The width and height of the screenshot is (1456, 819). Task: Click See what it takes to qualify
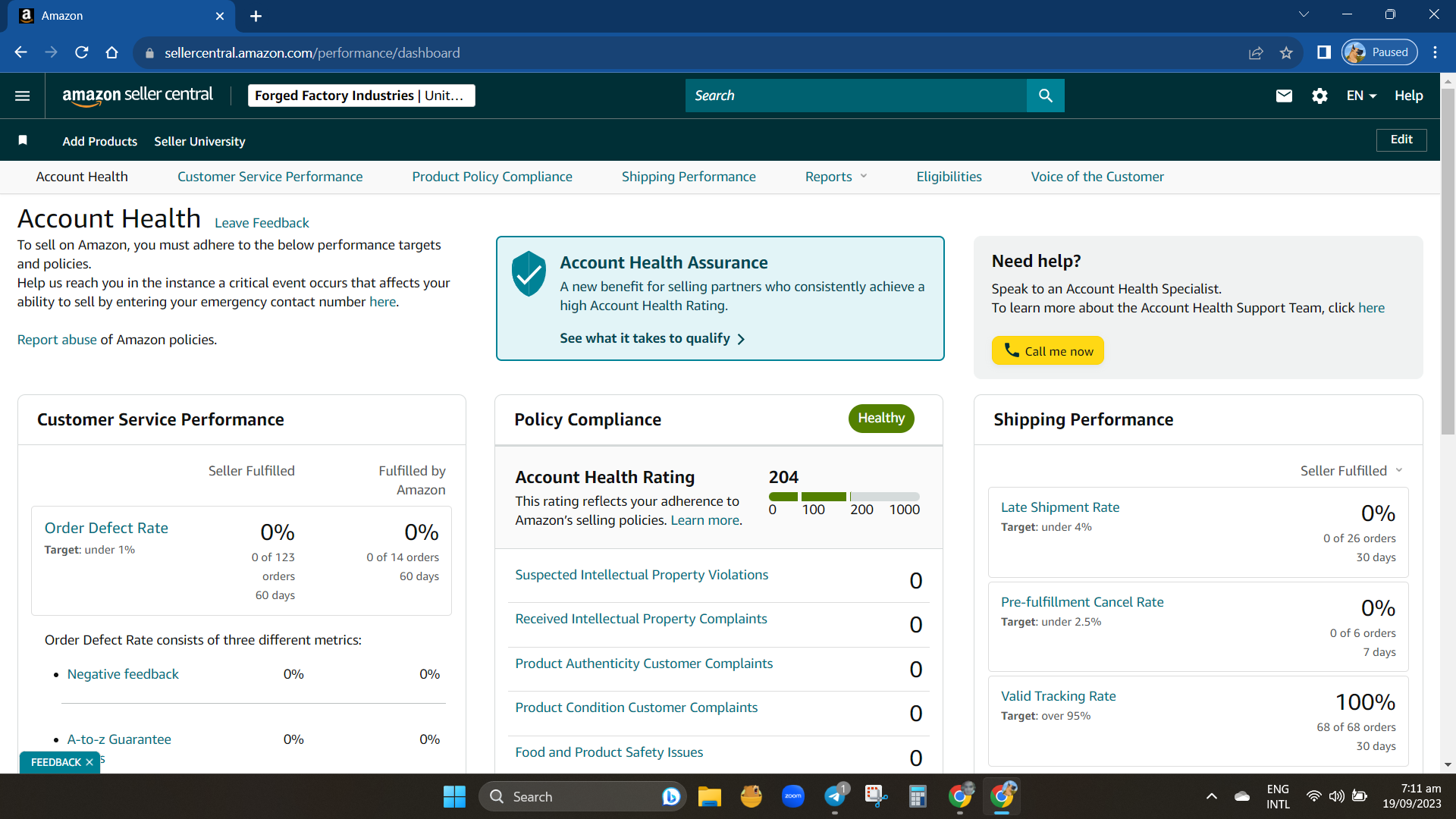click(652, 338)
